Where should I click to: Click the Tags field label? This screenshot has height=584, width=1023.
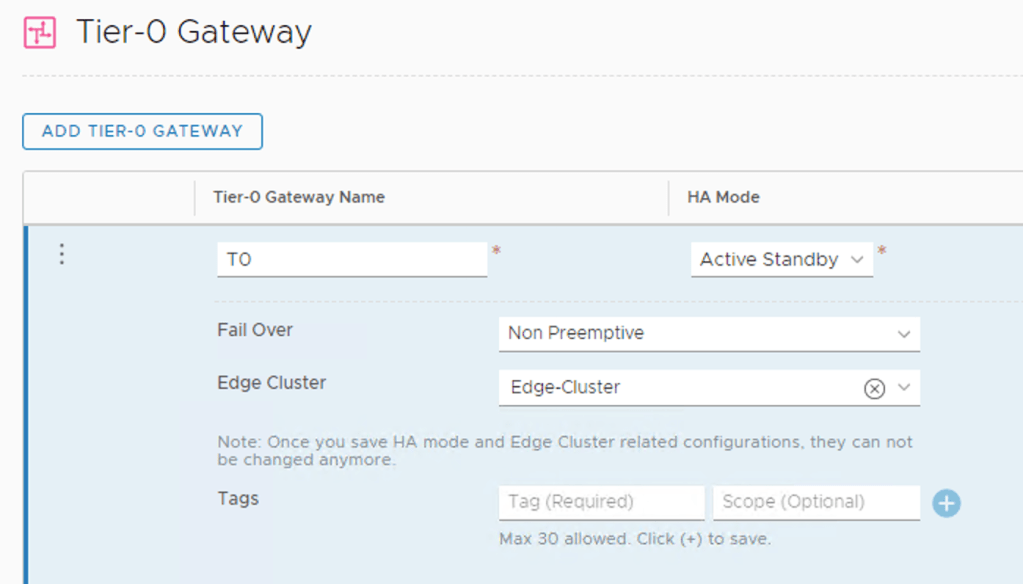click(238, 498)
